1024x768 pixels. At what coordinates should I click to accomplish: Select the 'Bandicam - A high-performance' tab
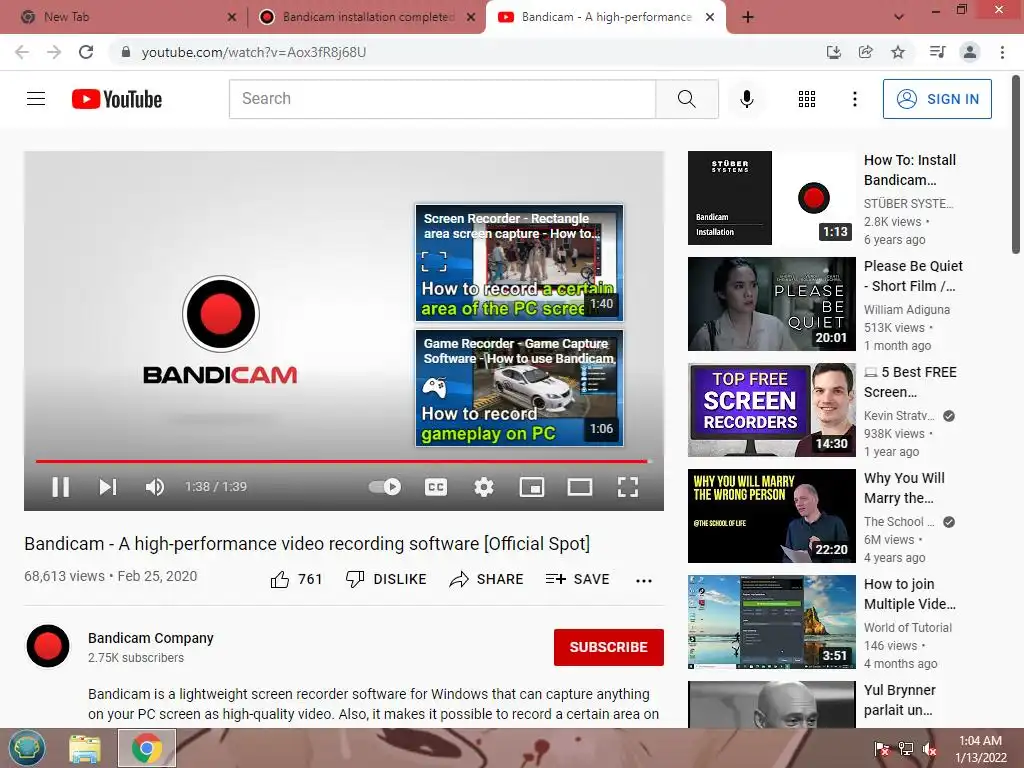tap(605, 17)
